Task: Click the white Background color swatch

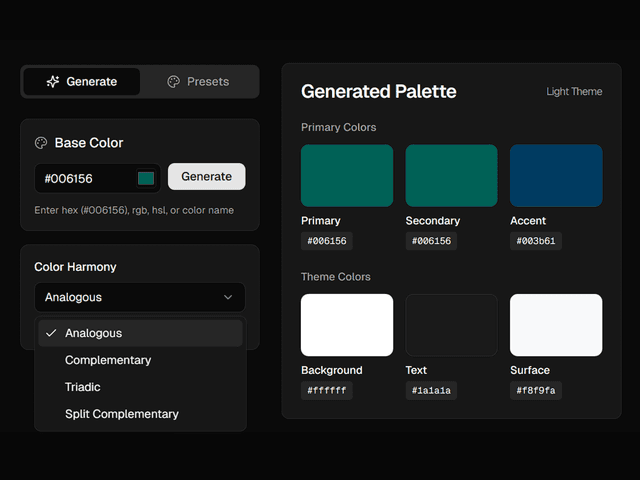Action: coord(347,325)
